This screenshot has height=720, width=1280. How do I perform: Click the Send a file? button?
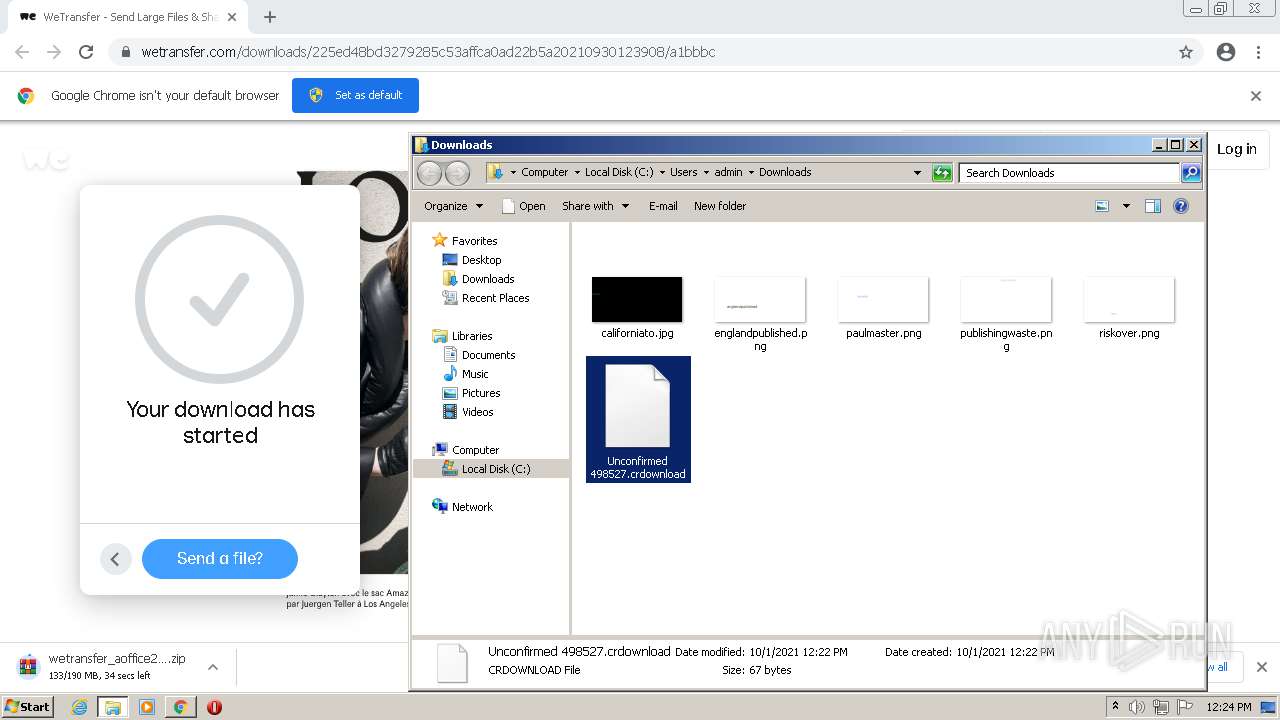click(x=220, y=558)
